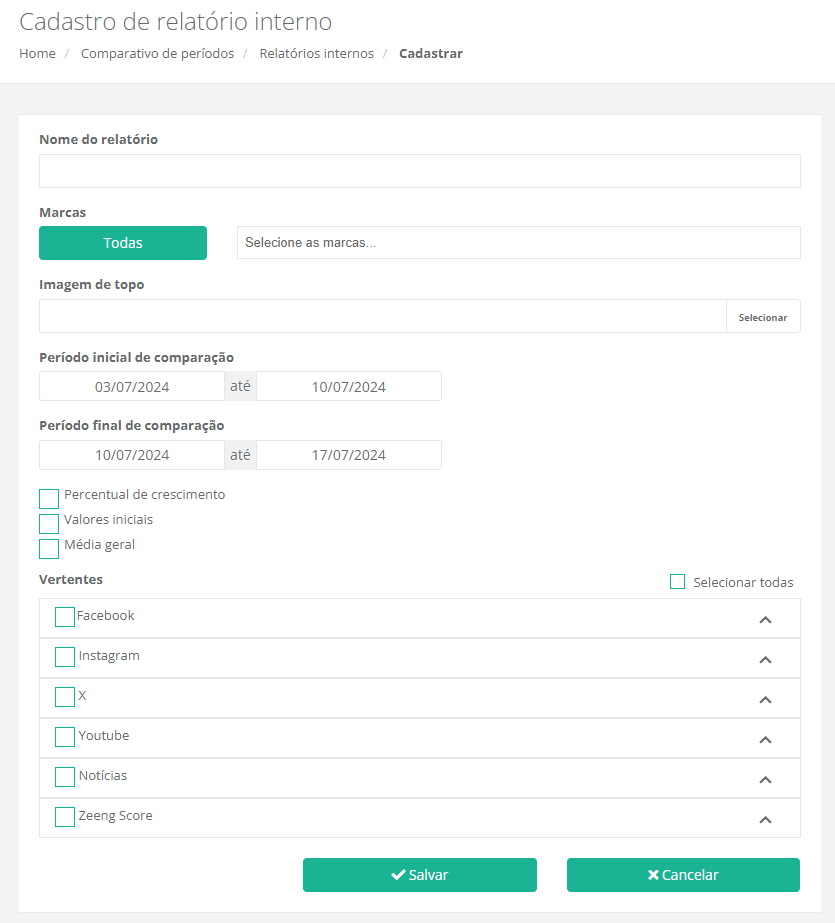Check Selecionar todas vertentes
This screenshot has height=923, width=835.
pyautogui.click(x=678, y=582)
